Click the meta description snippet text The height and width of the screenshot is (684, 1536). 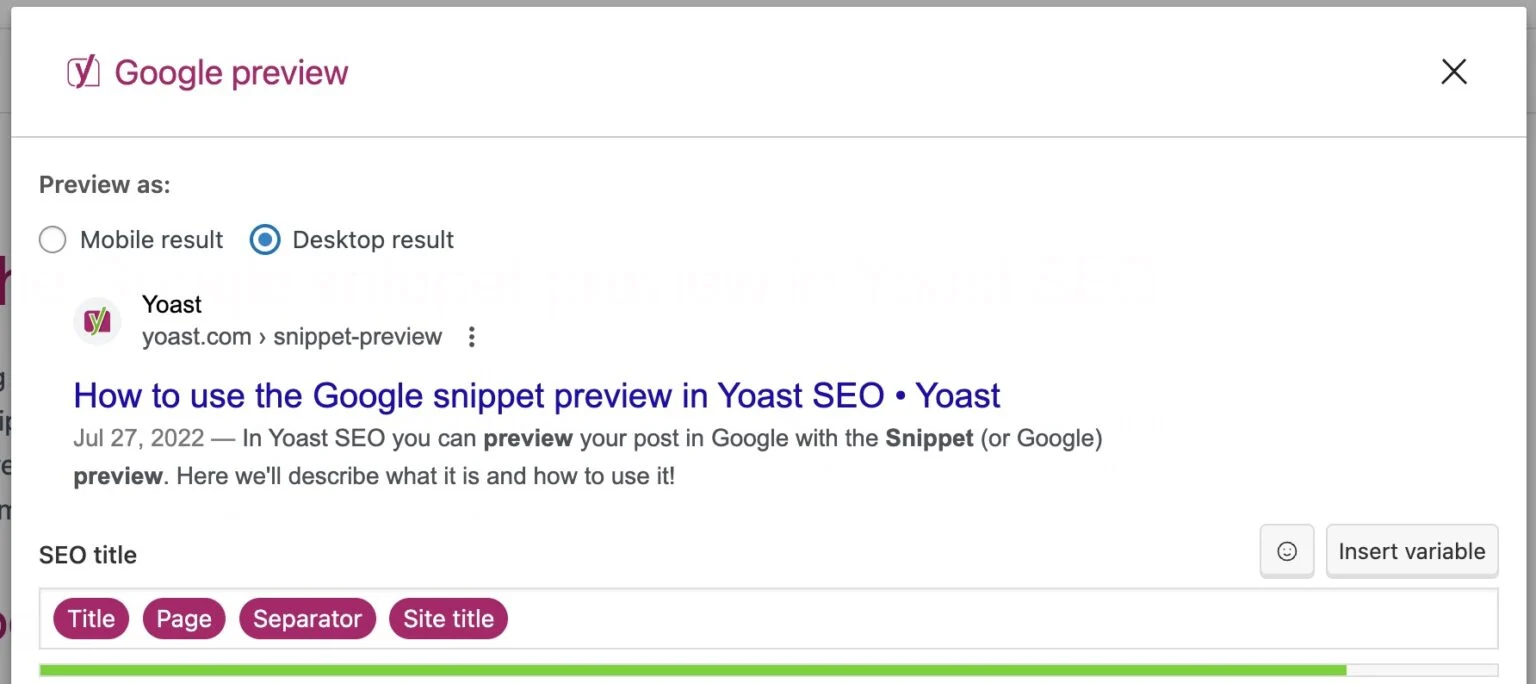click(588, 457)
